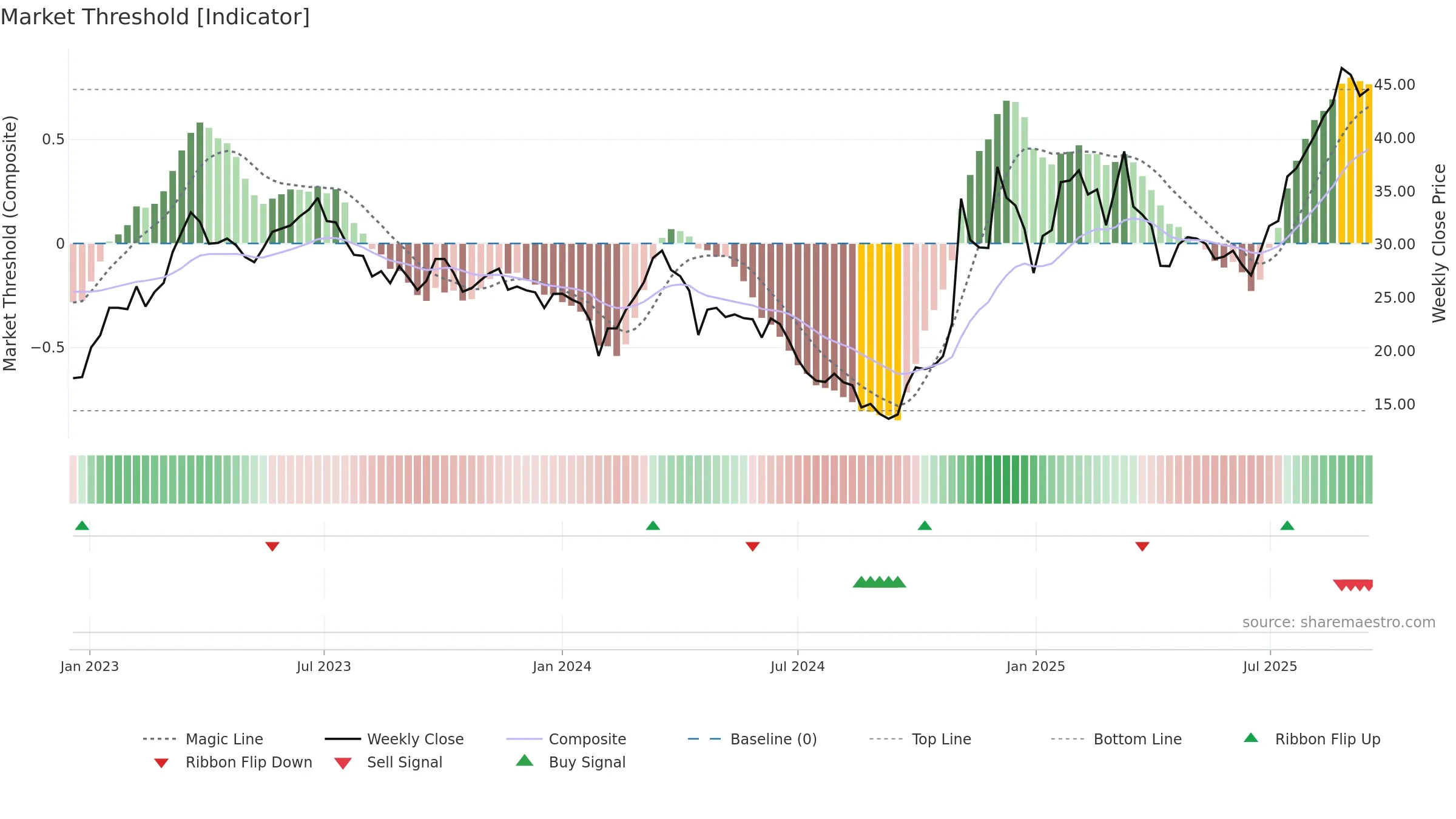Image resolution: width=1456 pixels, height=819 pixels.
Task: Click the Ribbon Flip Up marker in late 2024
Action: 925,525
